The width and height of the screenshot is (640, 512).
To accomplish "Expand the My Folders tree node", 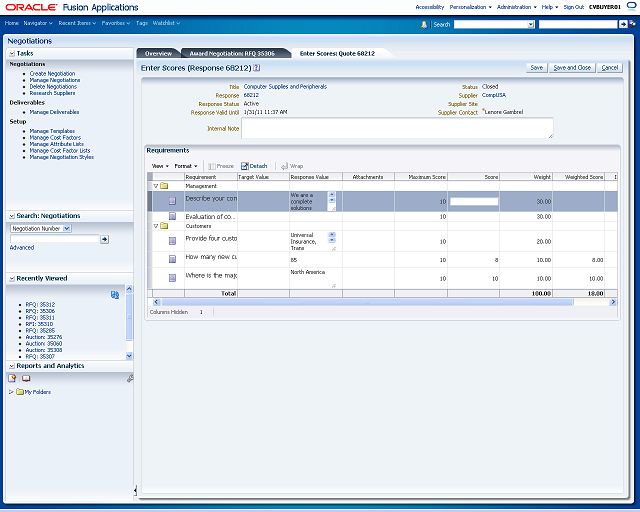I will [11, 392].
